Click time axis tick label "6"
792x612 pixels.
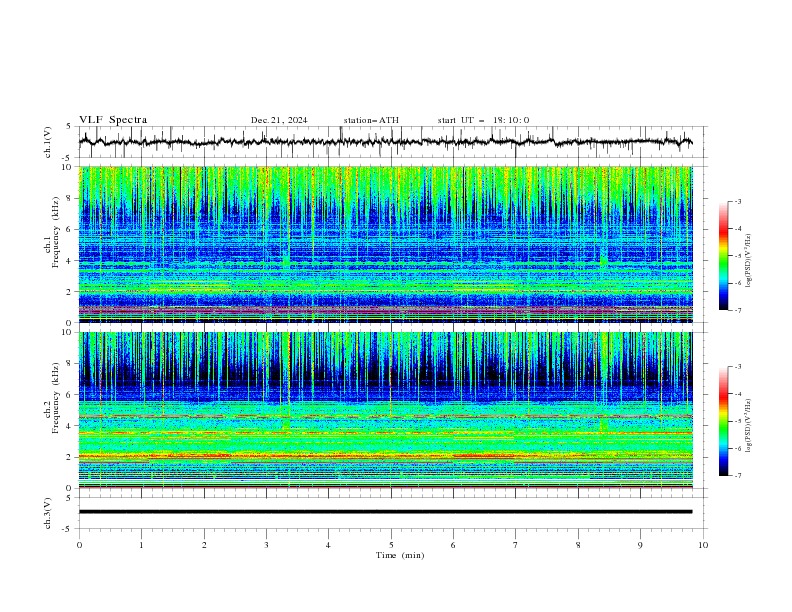(453, 545)
